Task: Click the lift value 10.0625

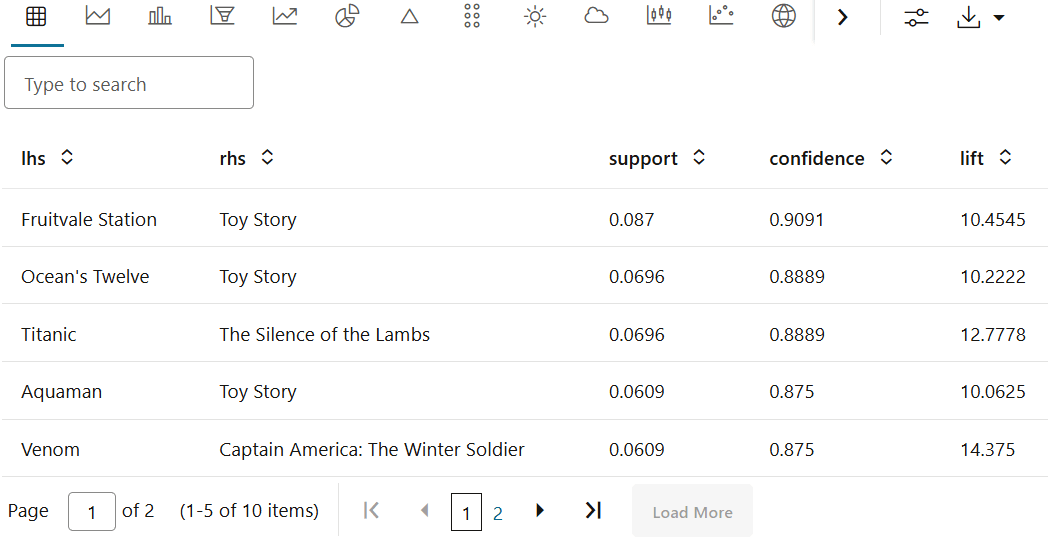Action: tap(993, 392)
